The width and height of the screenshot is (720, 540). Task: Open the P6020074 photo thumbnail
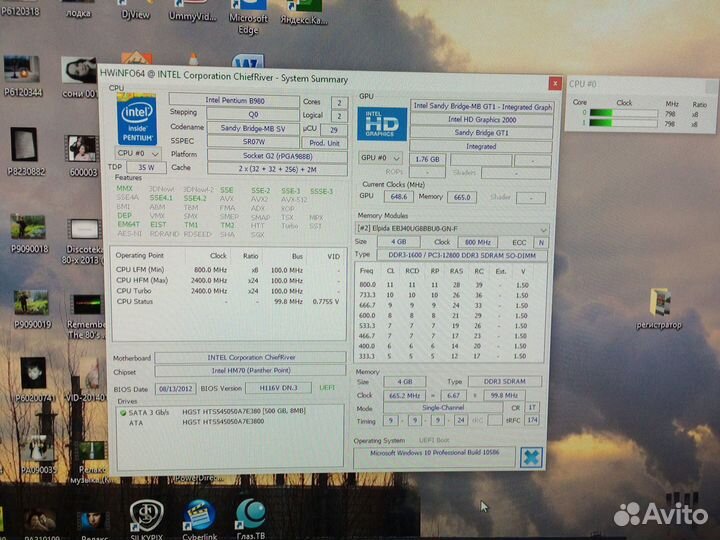pyautogui.click(x=34, y=380)
